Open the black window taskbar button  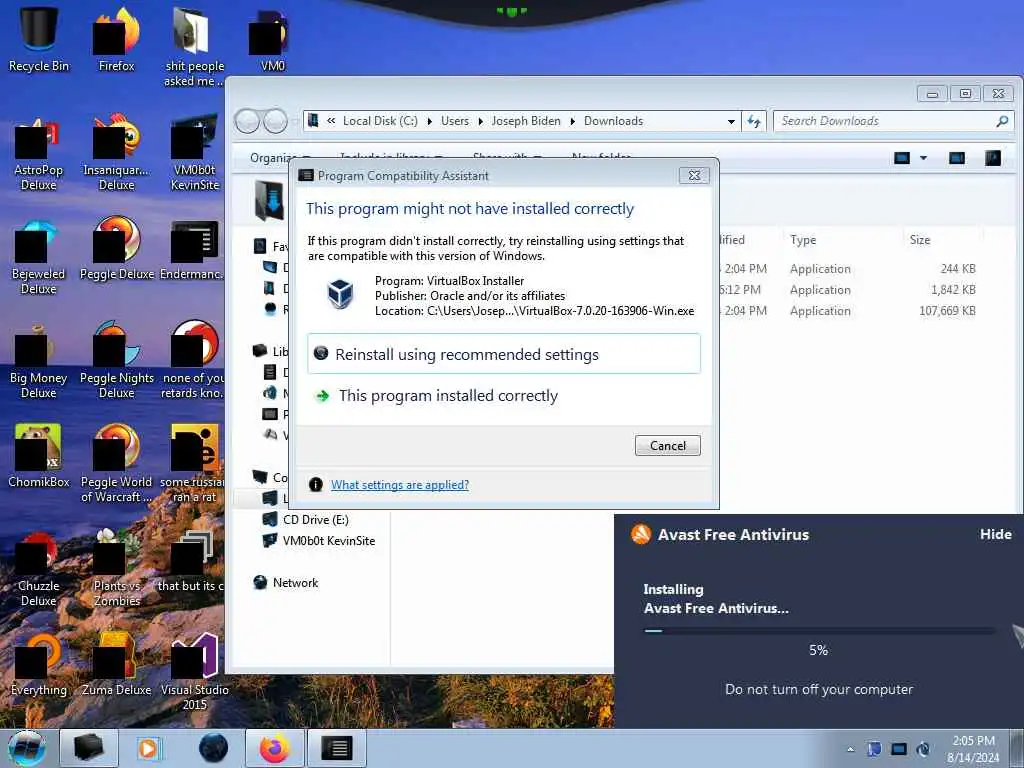point(337,748)
